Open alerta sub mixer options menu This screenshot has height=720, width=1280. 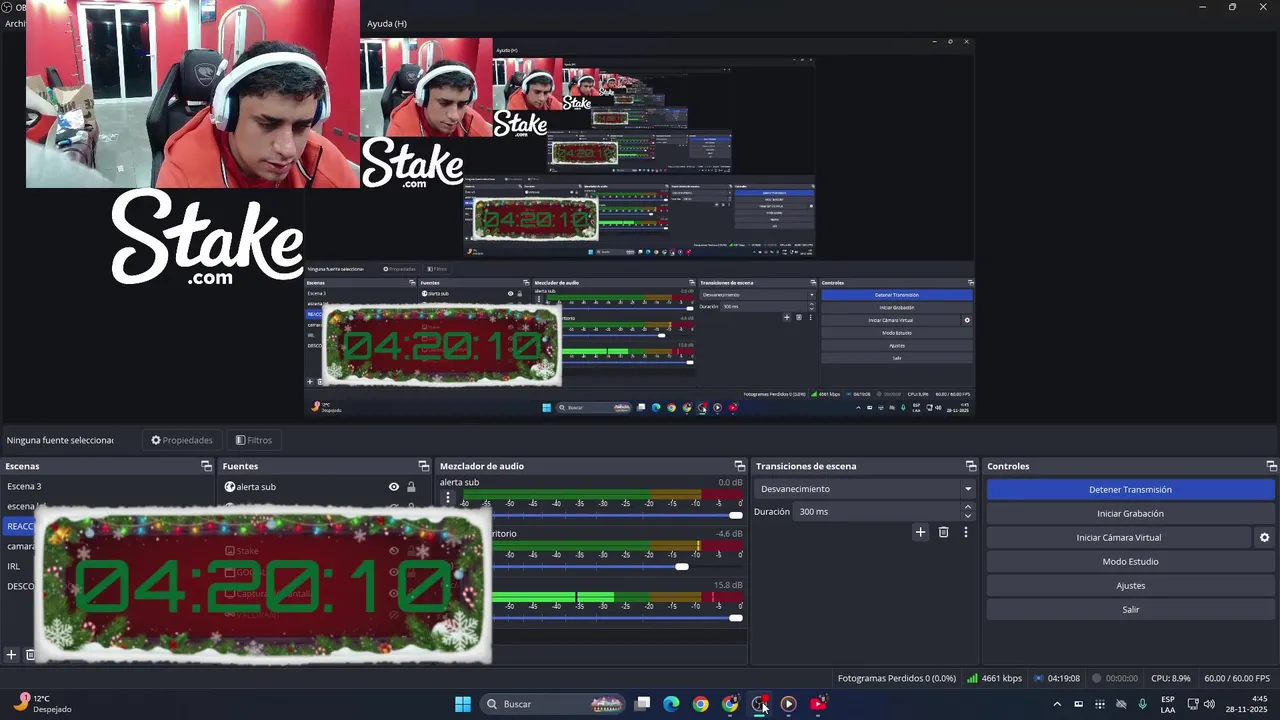(x=448, y=498)
